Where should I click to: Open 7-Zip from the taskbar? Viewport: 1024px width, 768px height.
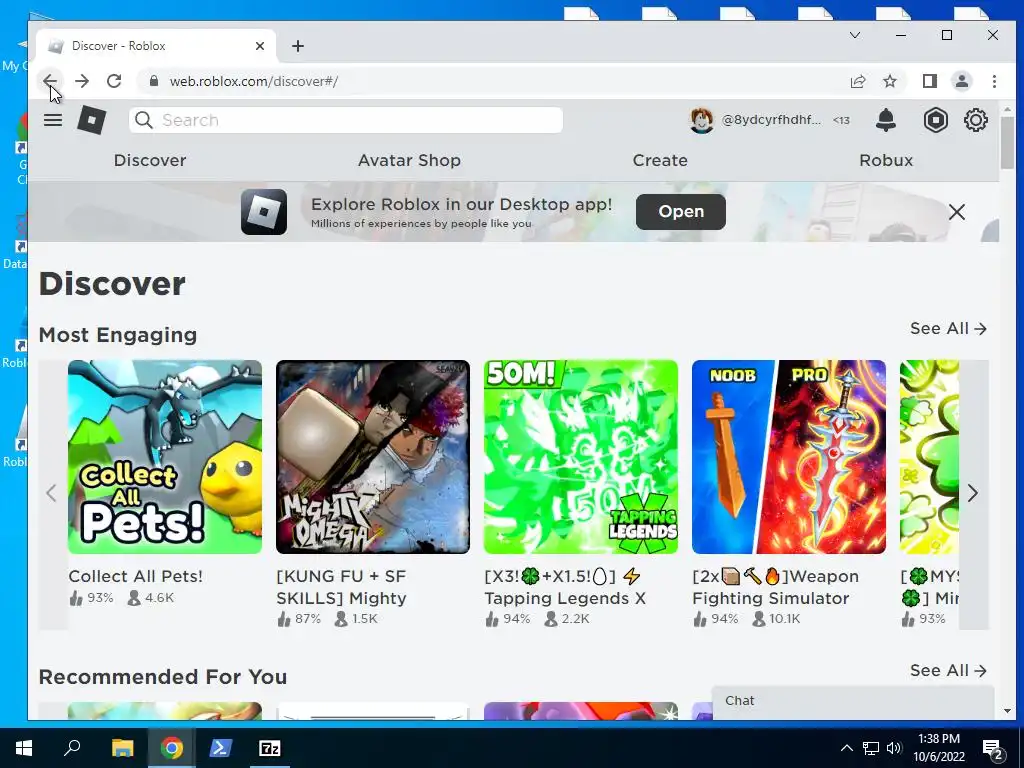269,748
